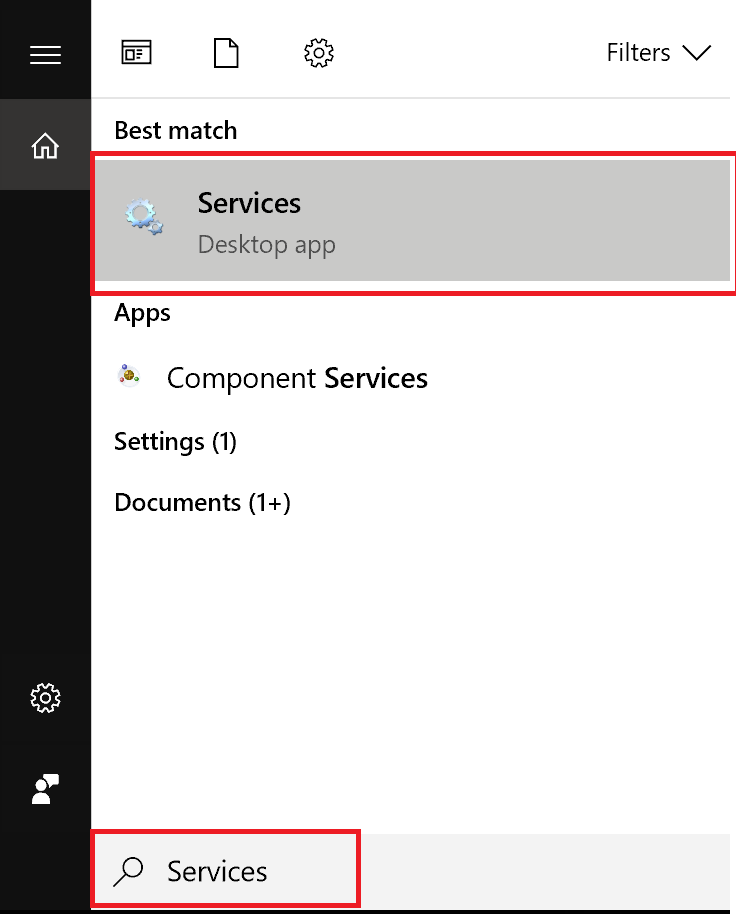This screenshot has height=914, width=736.
Task: Expand the hamburger menu in the sidebar
Action: (x=45, y=55)
